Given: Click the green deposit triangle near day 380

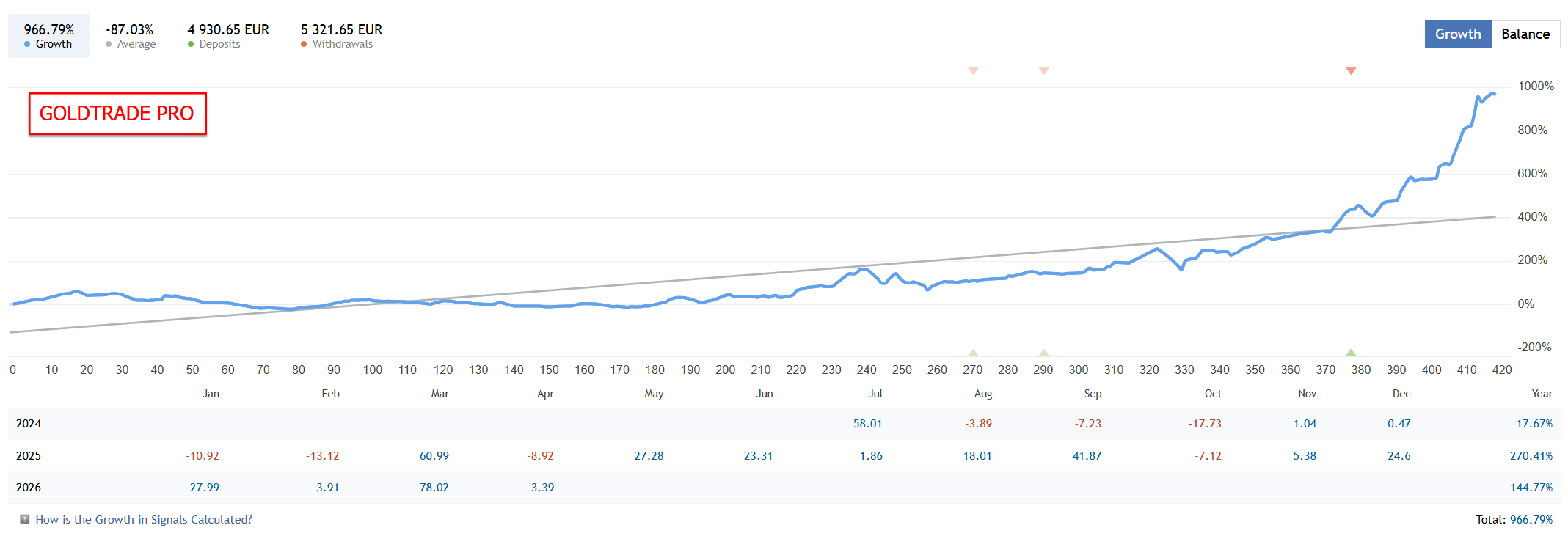Looking at the screenshot, I should [x=1351, y=353].
